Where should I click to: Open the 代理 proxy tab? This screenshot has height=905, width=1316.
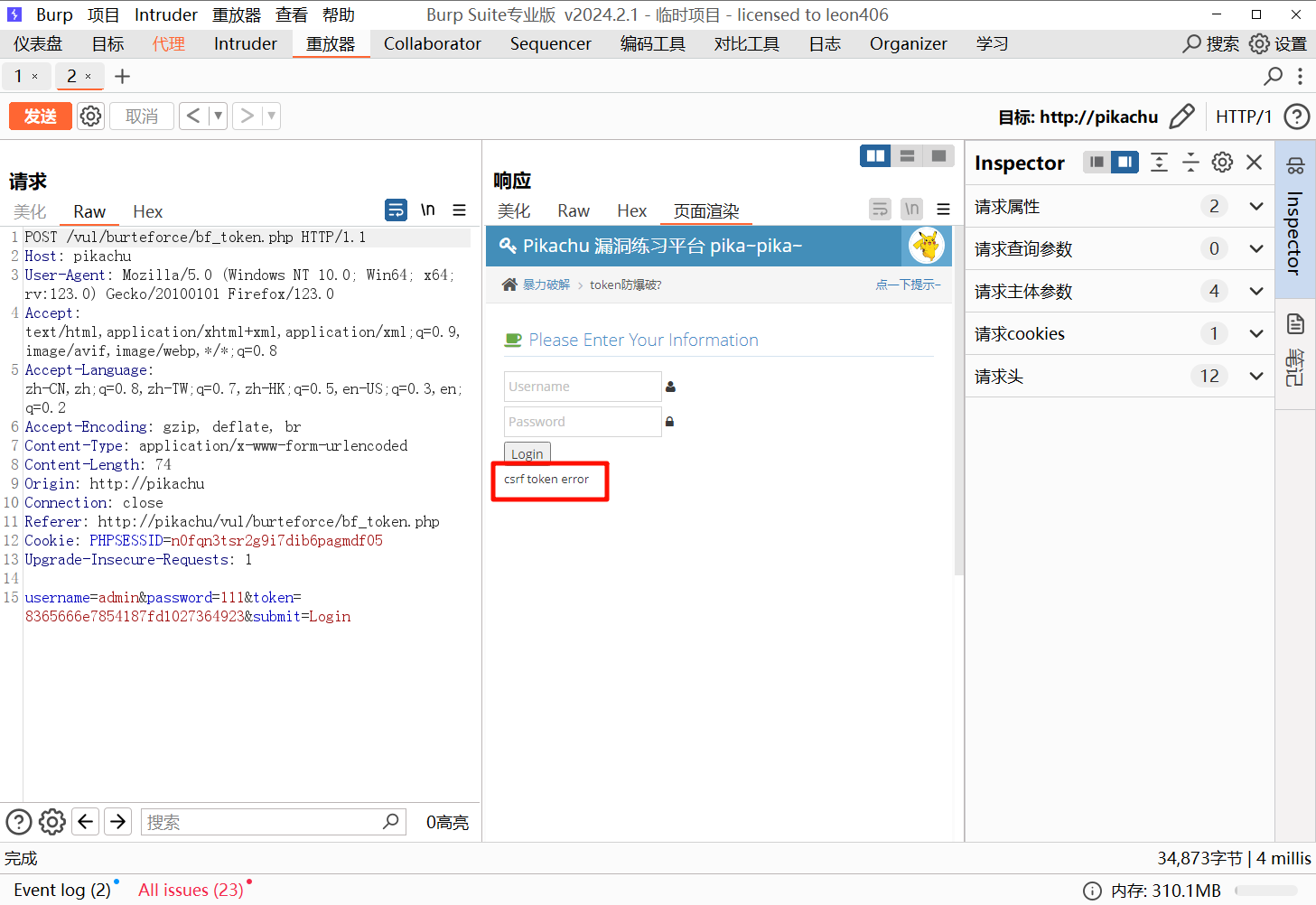tap(168, 43)
